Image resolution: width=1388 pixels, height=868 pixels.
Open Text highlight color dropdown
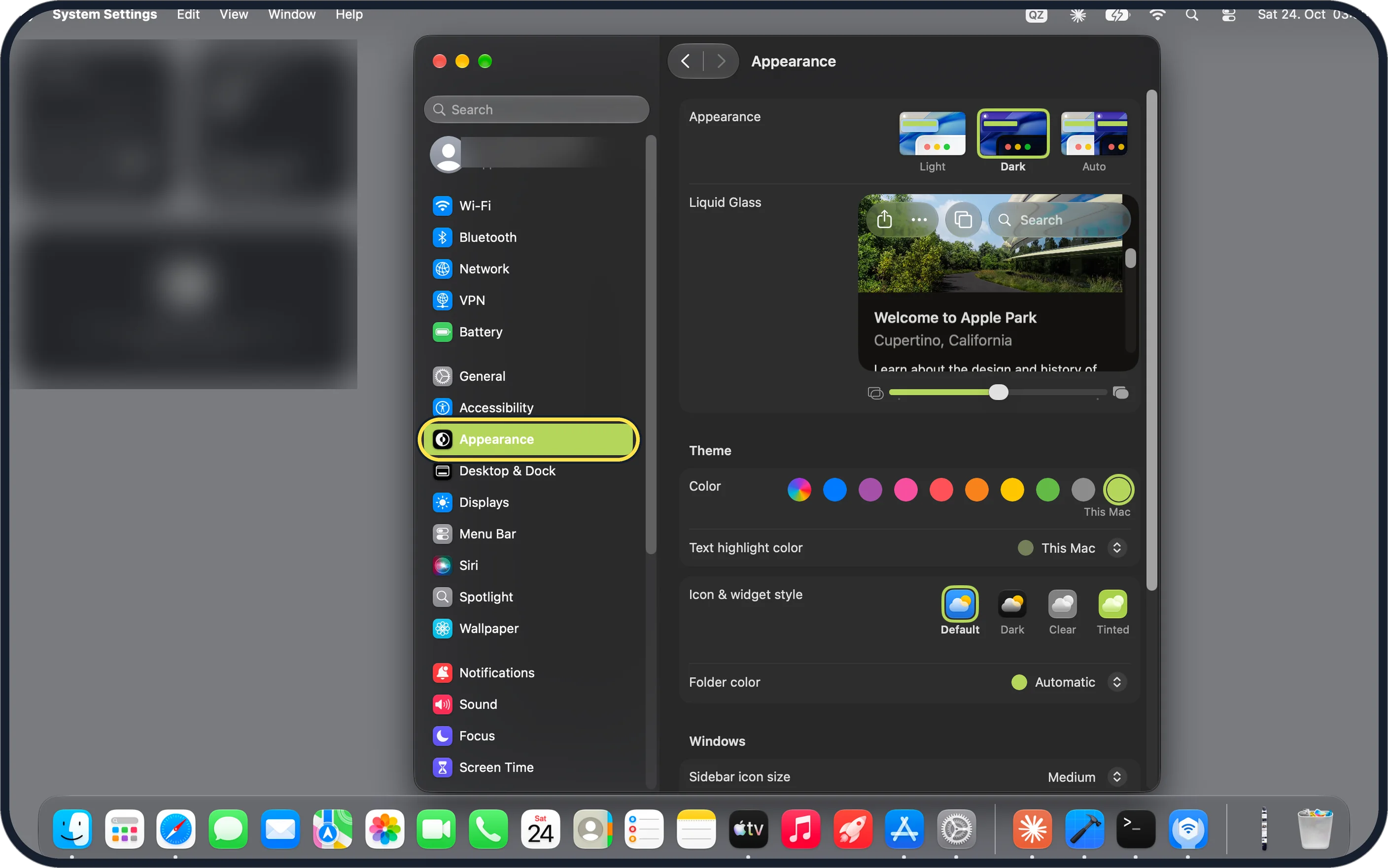pos(1072,548)
